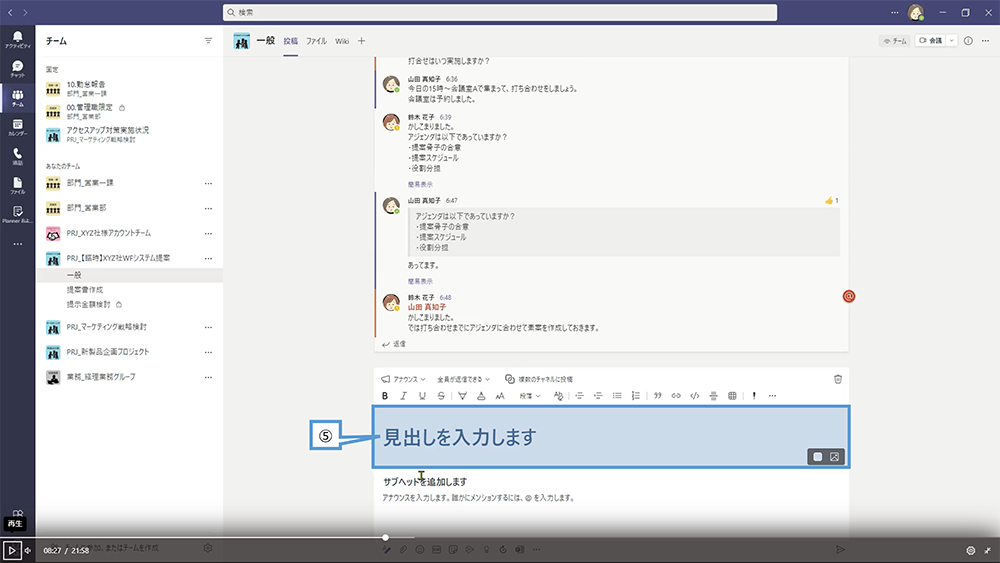
Task: Click the 会議 meet button
Action: pos(930,41)
